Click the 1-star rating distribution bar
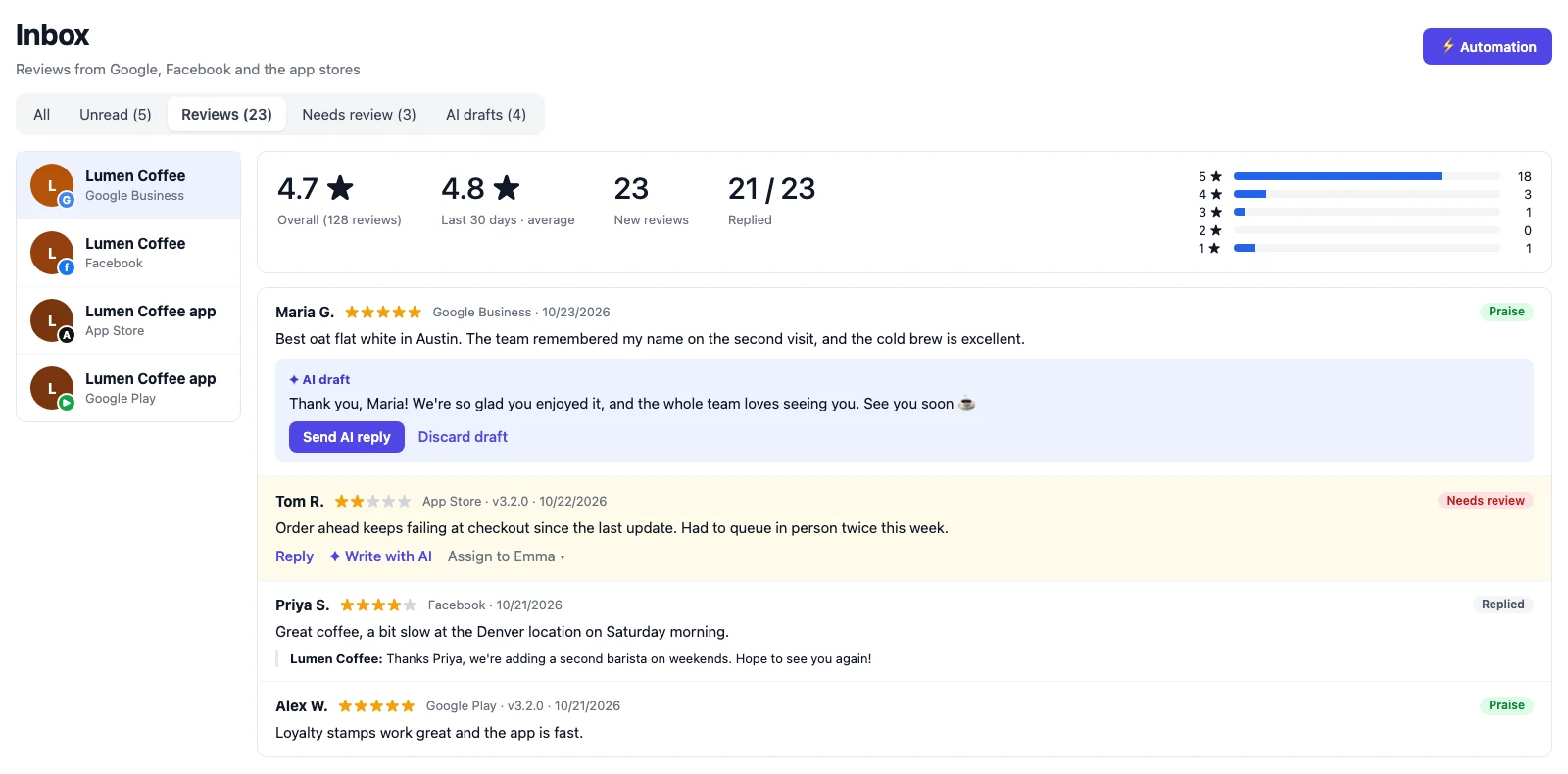Screen dimensions: 1568x774 coord(1366,248)
